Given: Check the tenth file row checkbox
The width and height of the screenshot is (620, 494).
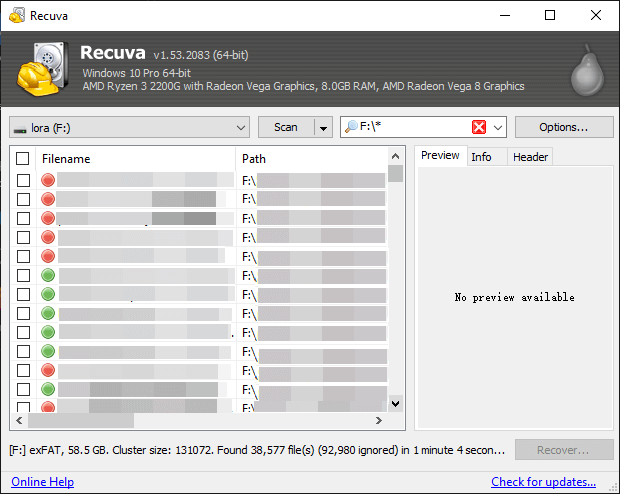Looking at the screenshot, I should (23, 351).
